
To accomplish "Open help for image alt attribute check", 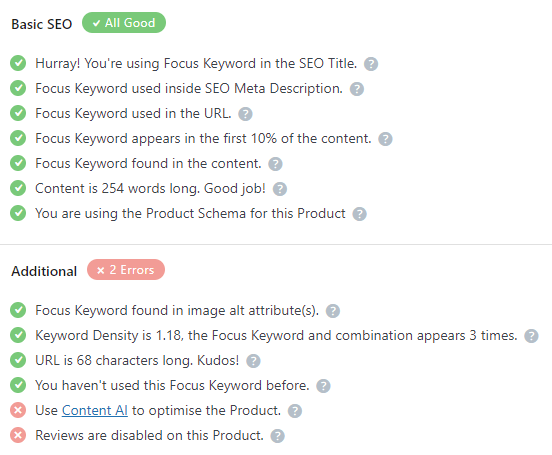I will point(333,311).
